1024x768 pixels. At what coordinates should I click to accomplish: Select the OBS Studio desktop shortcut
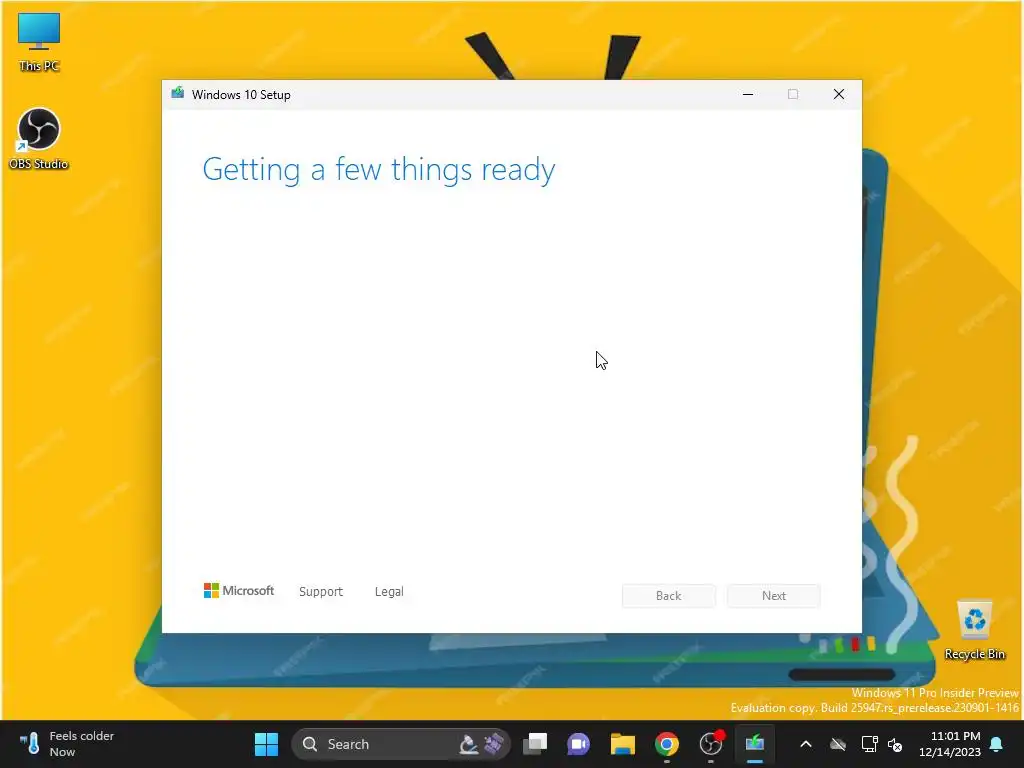[39, 138]
